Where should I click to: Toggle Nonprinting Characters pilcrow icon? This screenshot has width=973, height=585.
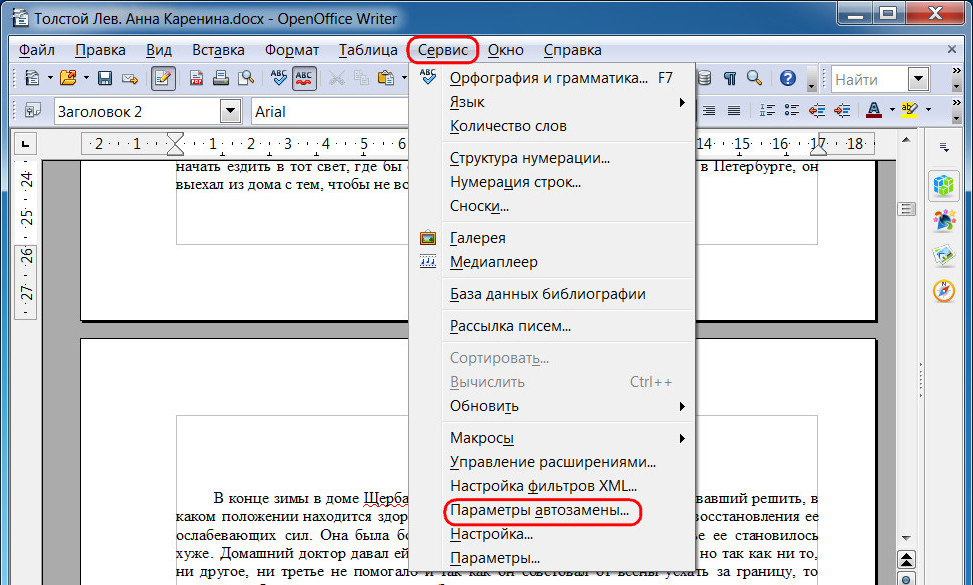tap(730, 78)
